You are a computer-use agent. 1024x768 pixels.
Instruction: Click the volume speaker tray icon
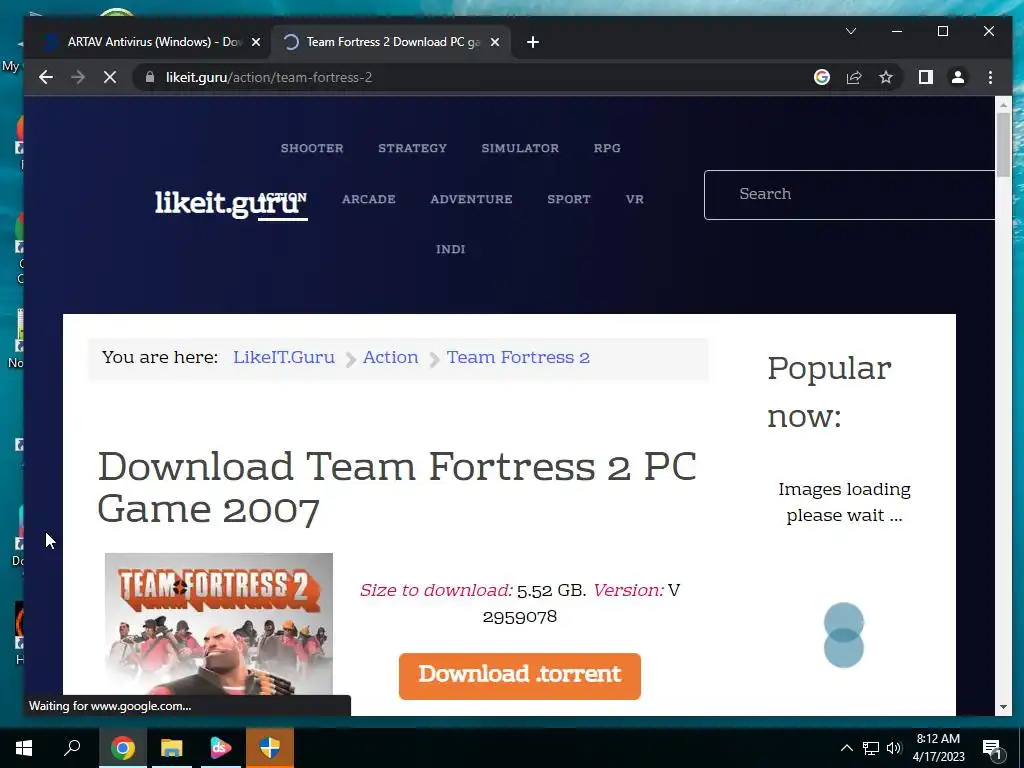click(x=893, y=748)
